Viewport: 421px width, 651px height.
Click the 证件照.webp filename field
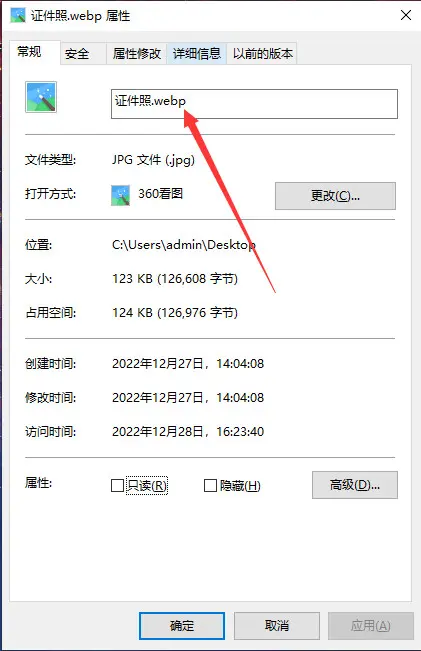(254, 104)
